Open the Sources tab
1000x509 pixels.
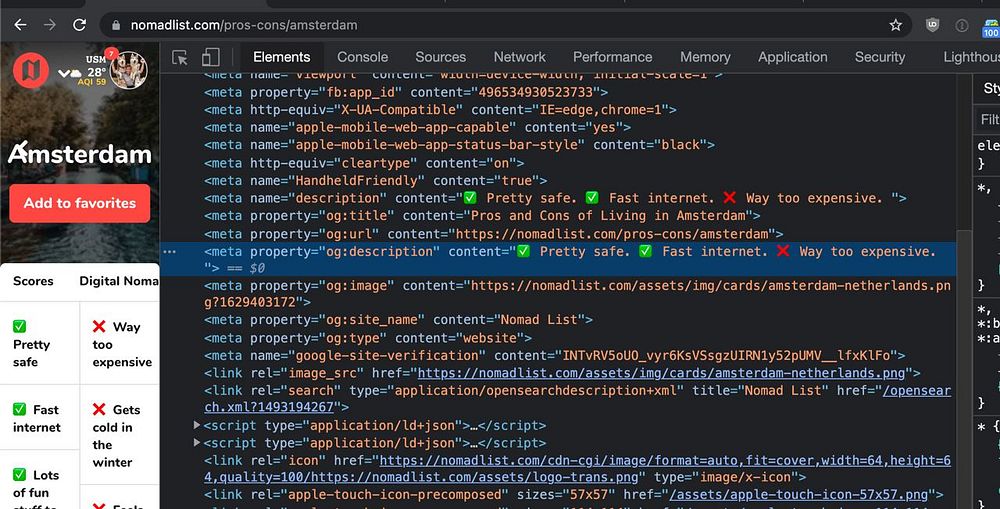(x=441, y=57)
